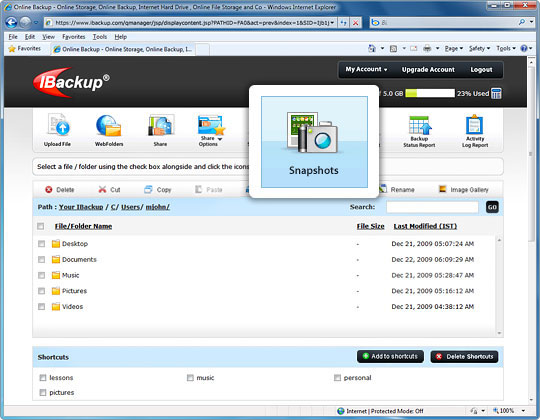The image size is (540, 420).
Task: Click the Help question mark icon
Action: pos(524,49)
